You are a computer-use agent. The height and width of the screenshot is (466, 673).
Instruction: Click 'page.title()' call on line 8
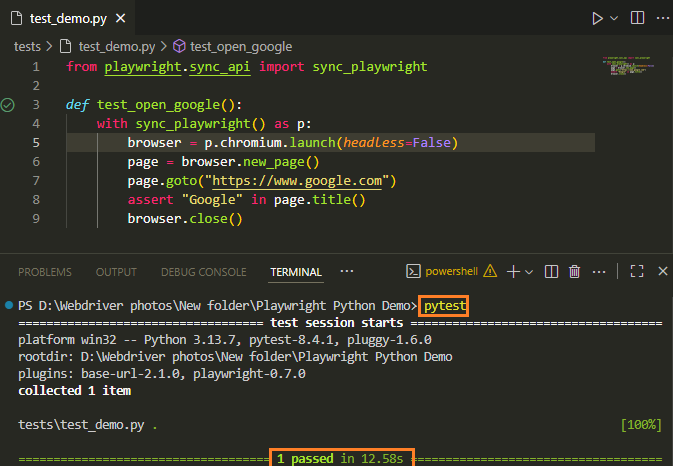coord(320,200)
